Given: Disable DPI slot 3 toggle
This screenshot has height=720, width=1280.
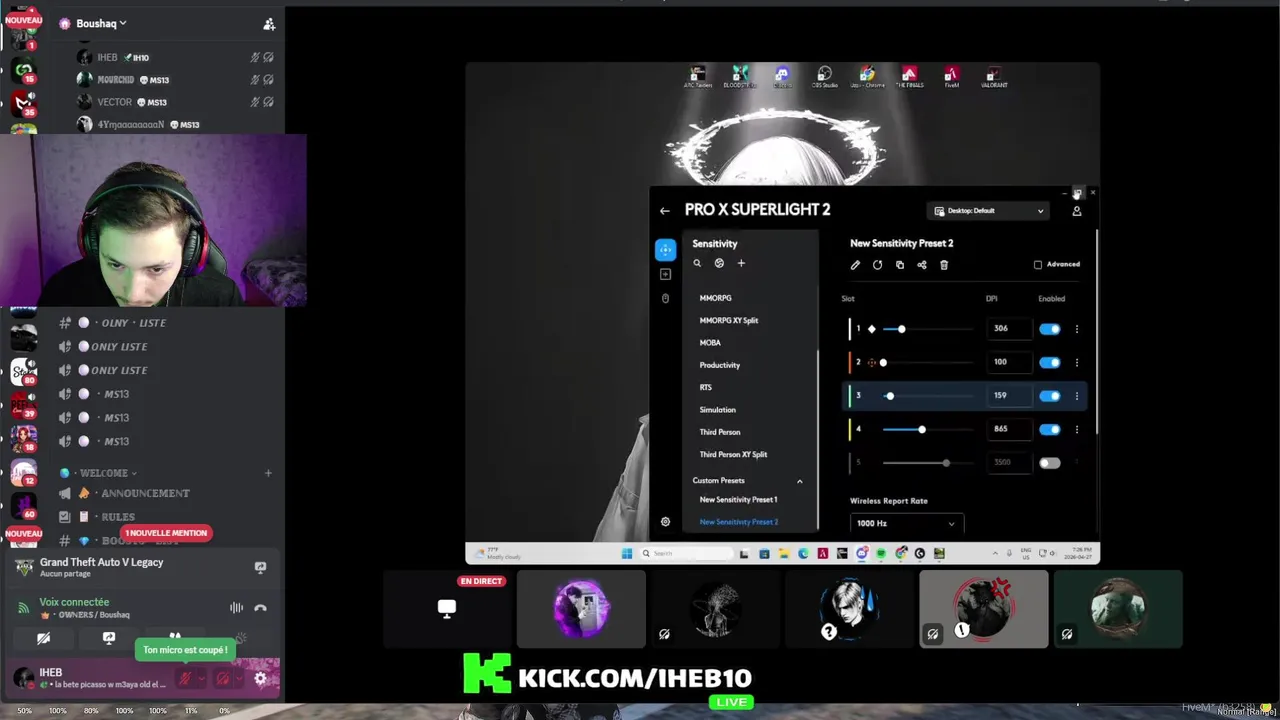Looking at the screenshot, I should pos(1049,396).
